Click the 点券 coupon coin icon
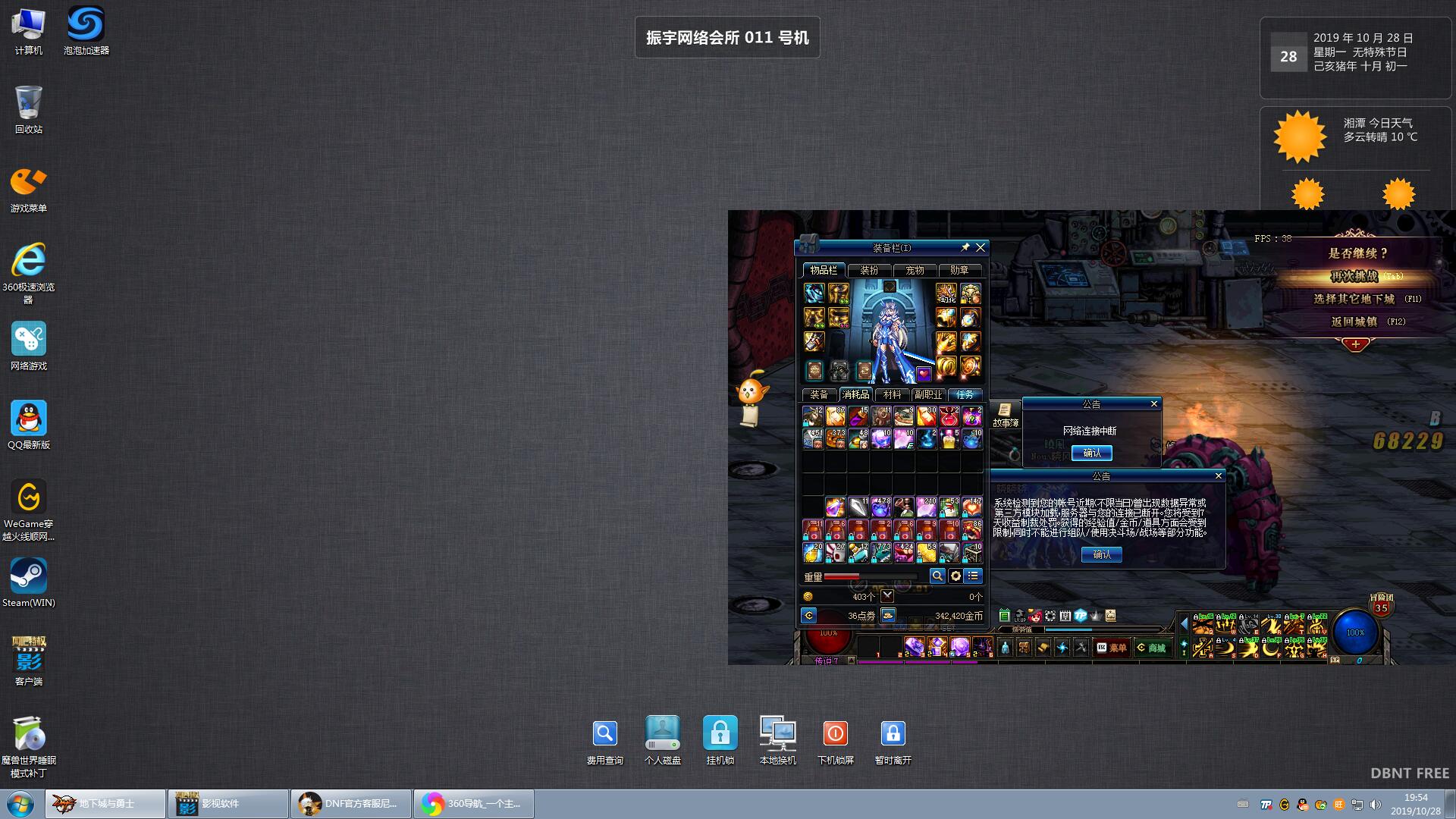1456x819 pixels. pos(809,615)
